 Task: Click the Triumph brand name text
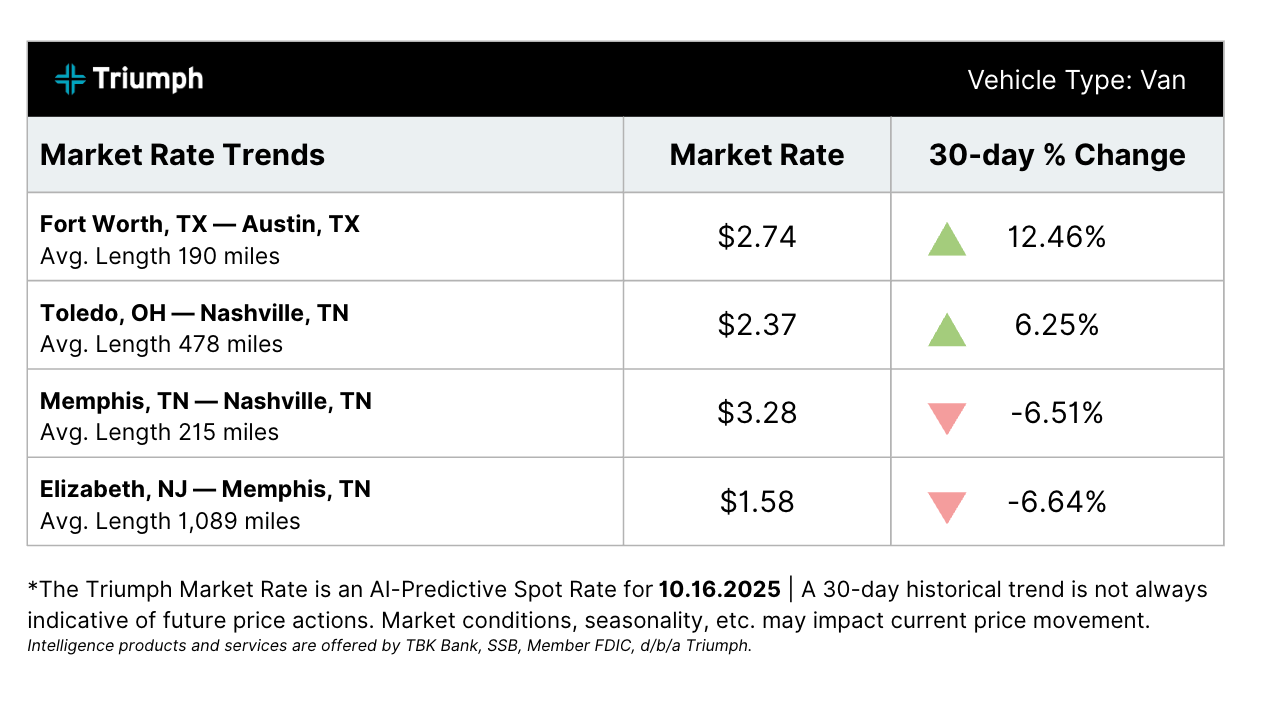point(147,79)
